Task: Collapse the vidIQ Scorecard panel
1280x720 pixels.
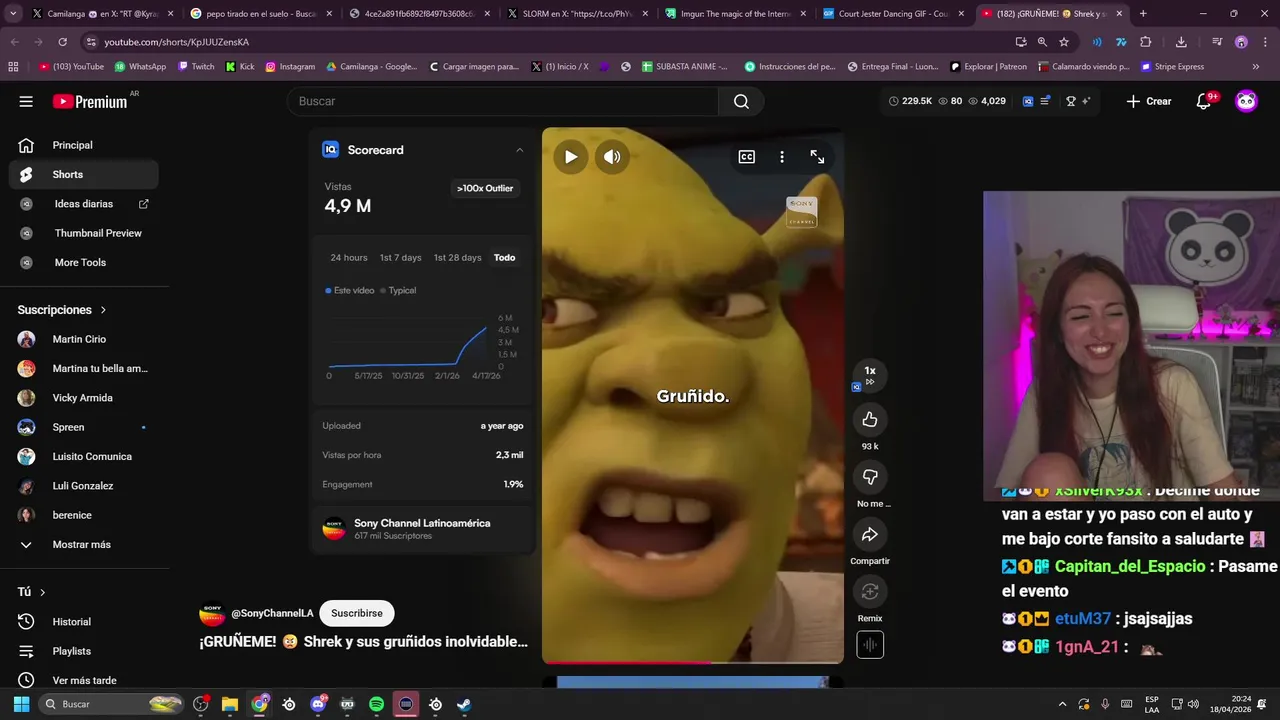Action: click(x=519, y=150)
